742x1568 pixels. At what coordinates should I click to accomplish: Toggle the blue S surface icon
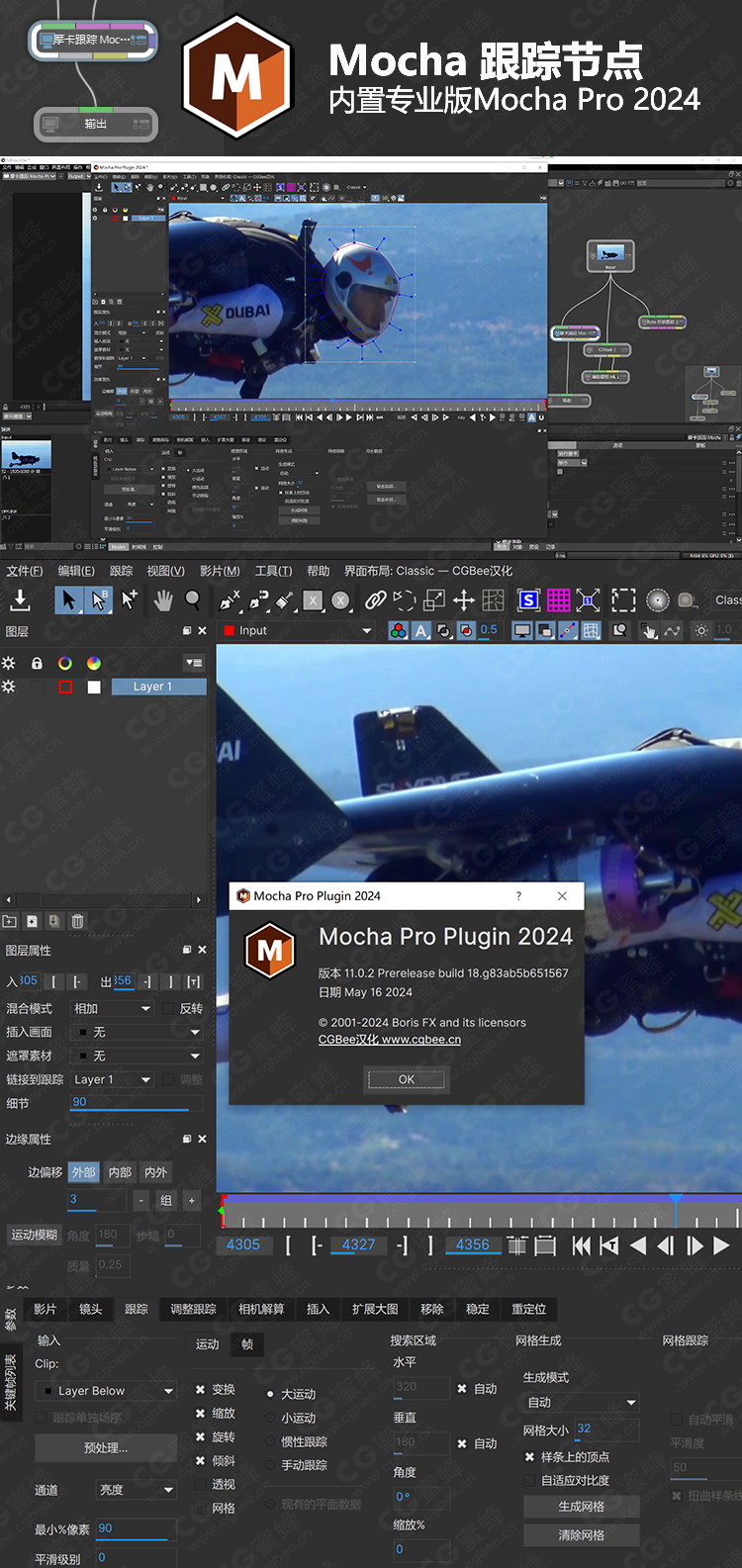(x=528, y=600)
